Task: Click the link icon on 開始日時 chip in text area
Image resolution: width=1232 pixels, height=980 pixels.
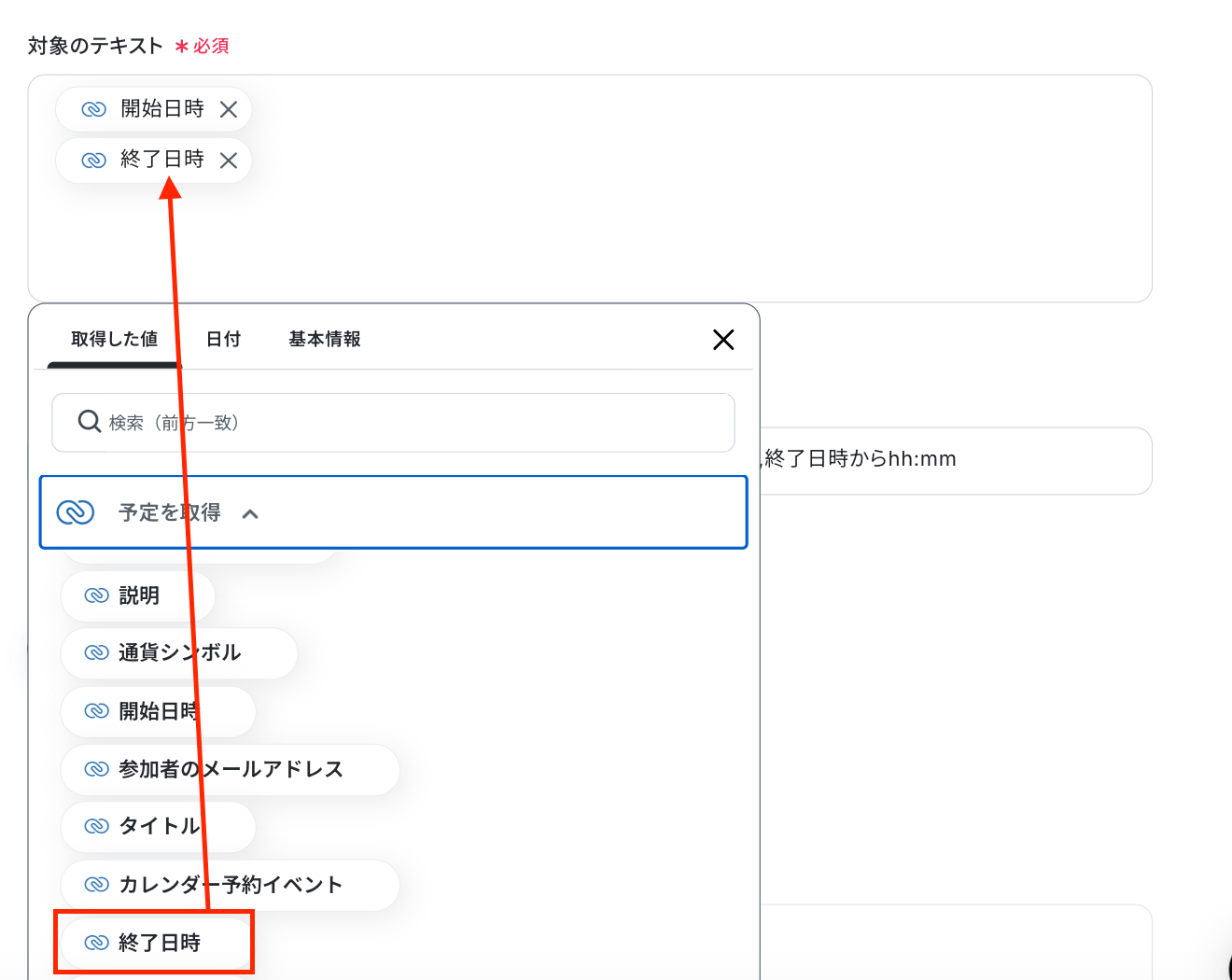Action: coord(93,109)
